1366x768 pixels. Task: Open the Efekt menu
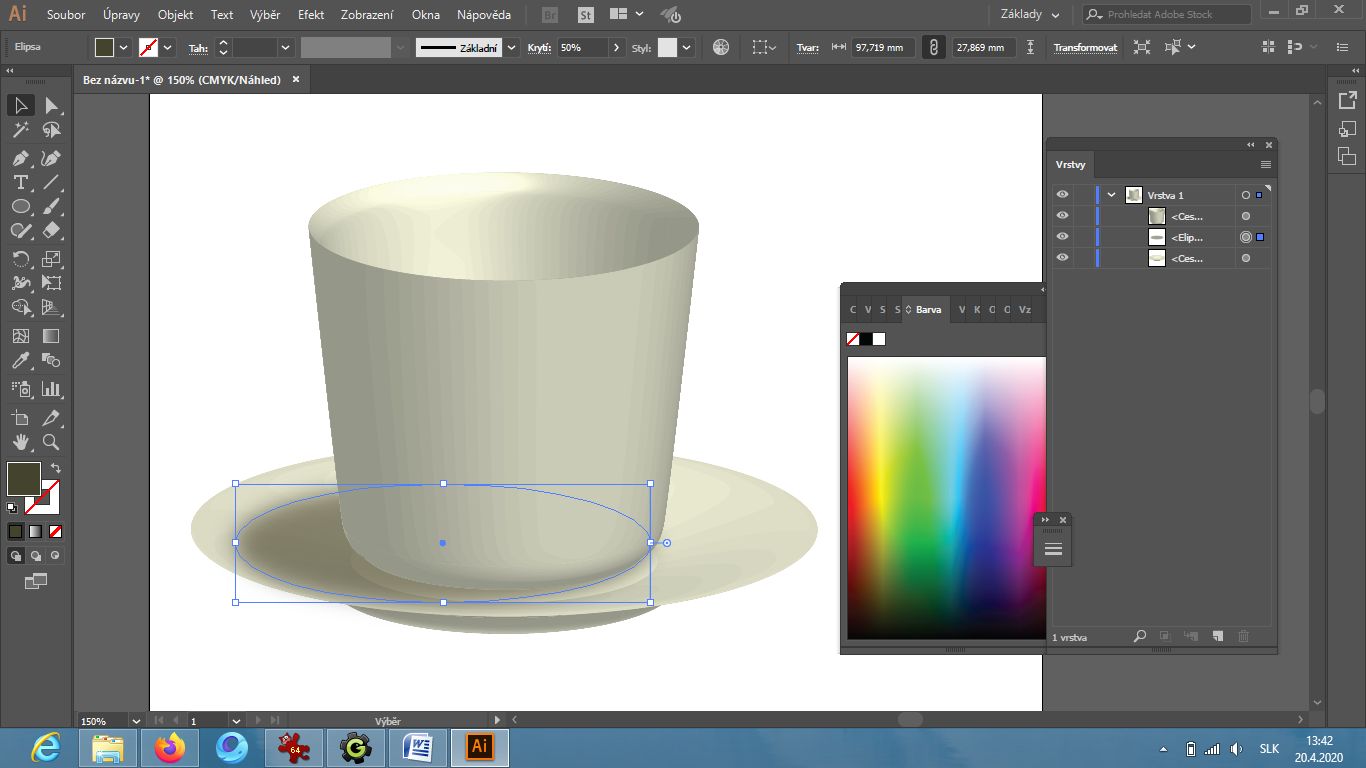310,15
